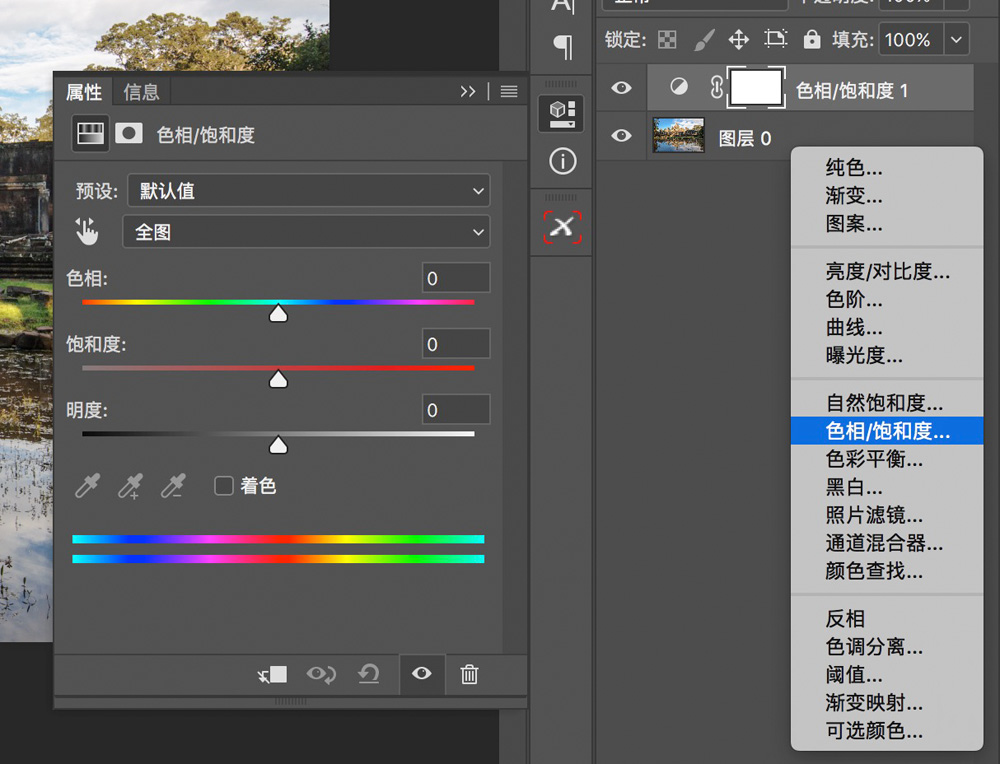Hide the 色相/饱和度 1 layer

[621, 87]
